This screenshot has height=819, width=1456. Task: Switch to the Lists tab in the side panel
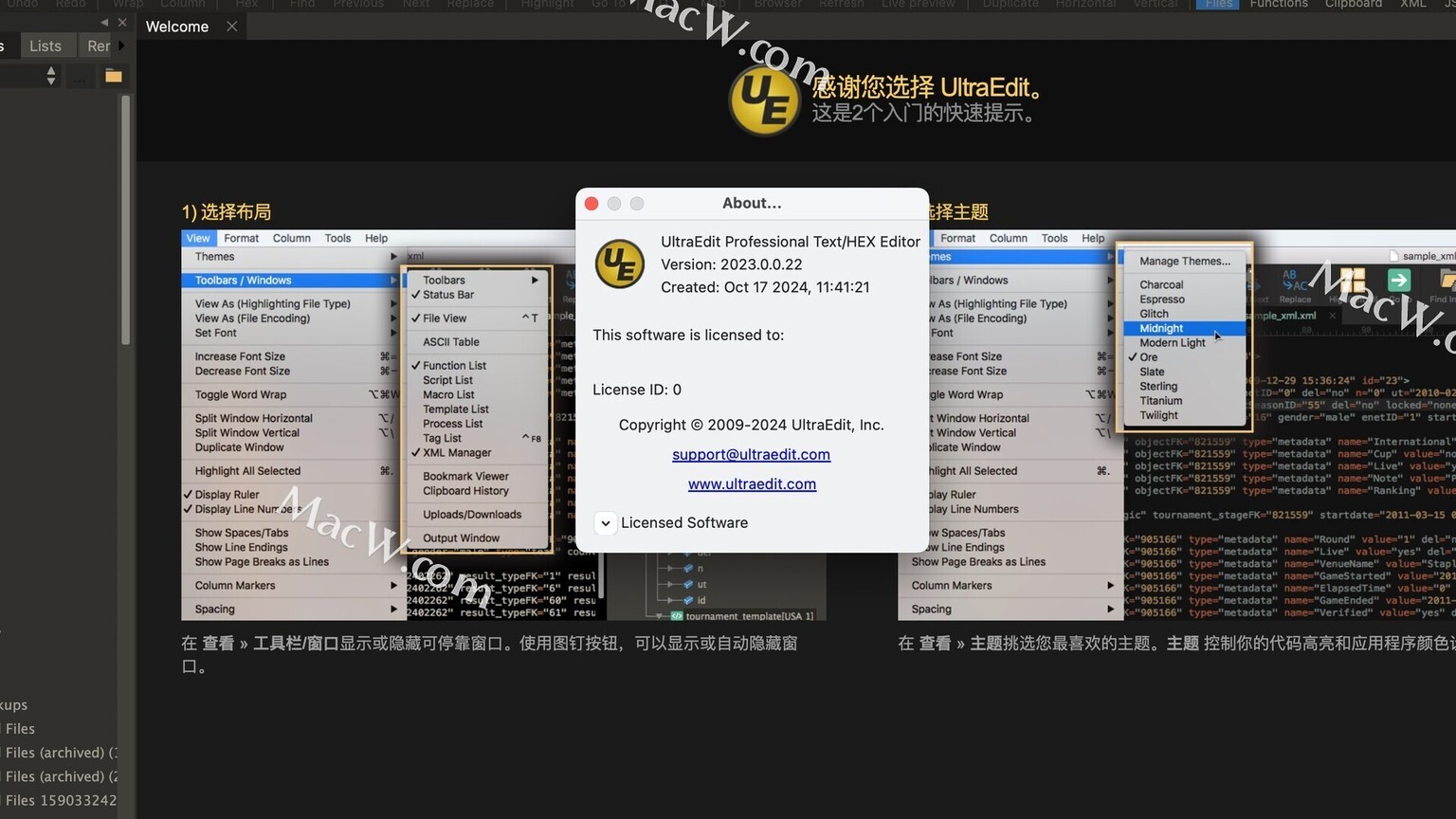tap(45, 45)
